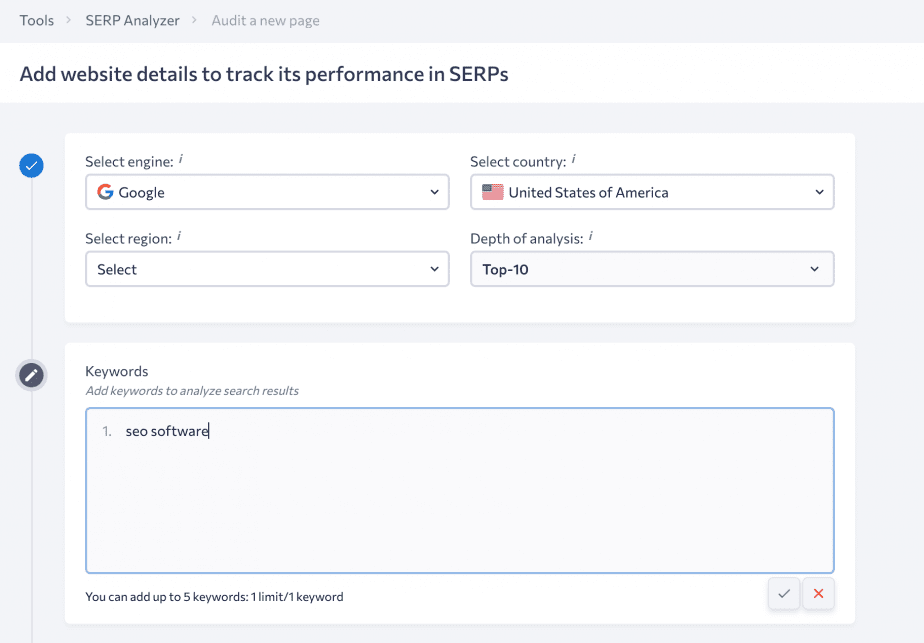Open the Select country dropdown

651,191
